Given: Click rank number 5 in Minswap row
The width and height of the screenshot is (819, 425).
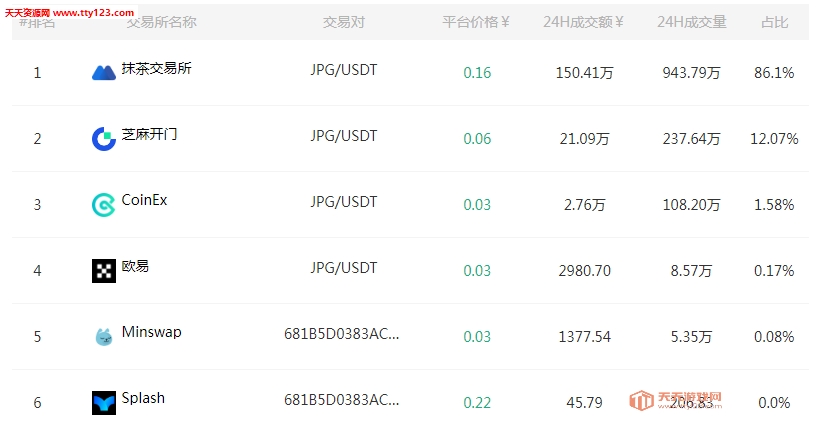Looking at the screenshot, I should coord(37,337).
